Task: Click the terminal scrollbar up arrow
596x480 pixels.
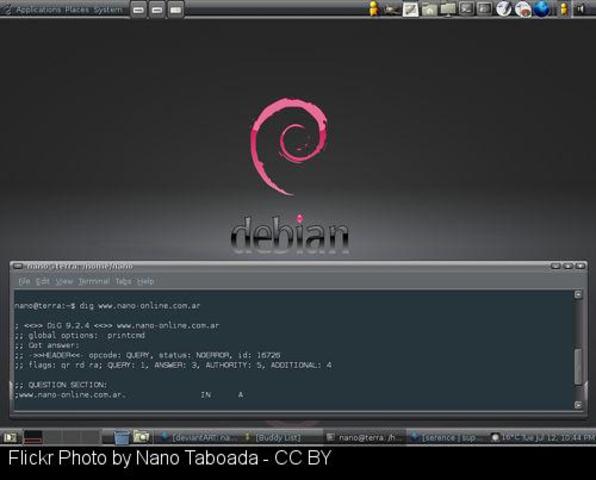Action: pos(578,295)
